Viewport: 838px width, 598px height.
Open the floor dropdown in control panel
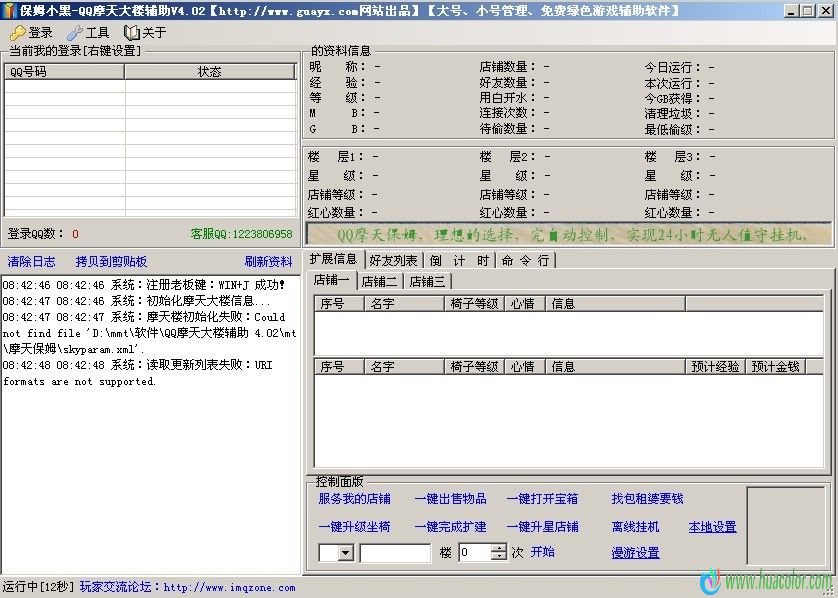[x=345, y=553]
